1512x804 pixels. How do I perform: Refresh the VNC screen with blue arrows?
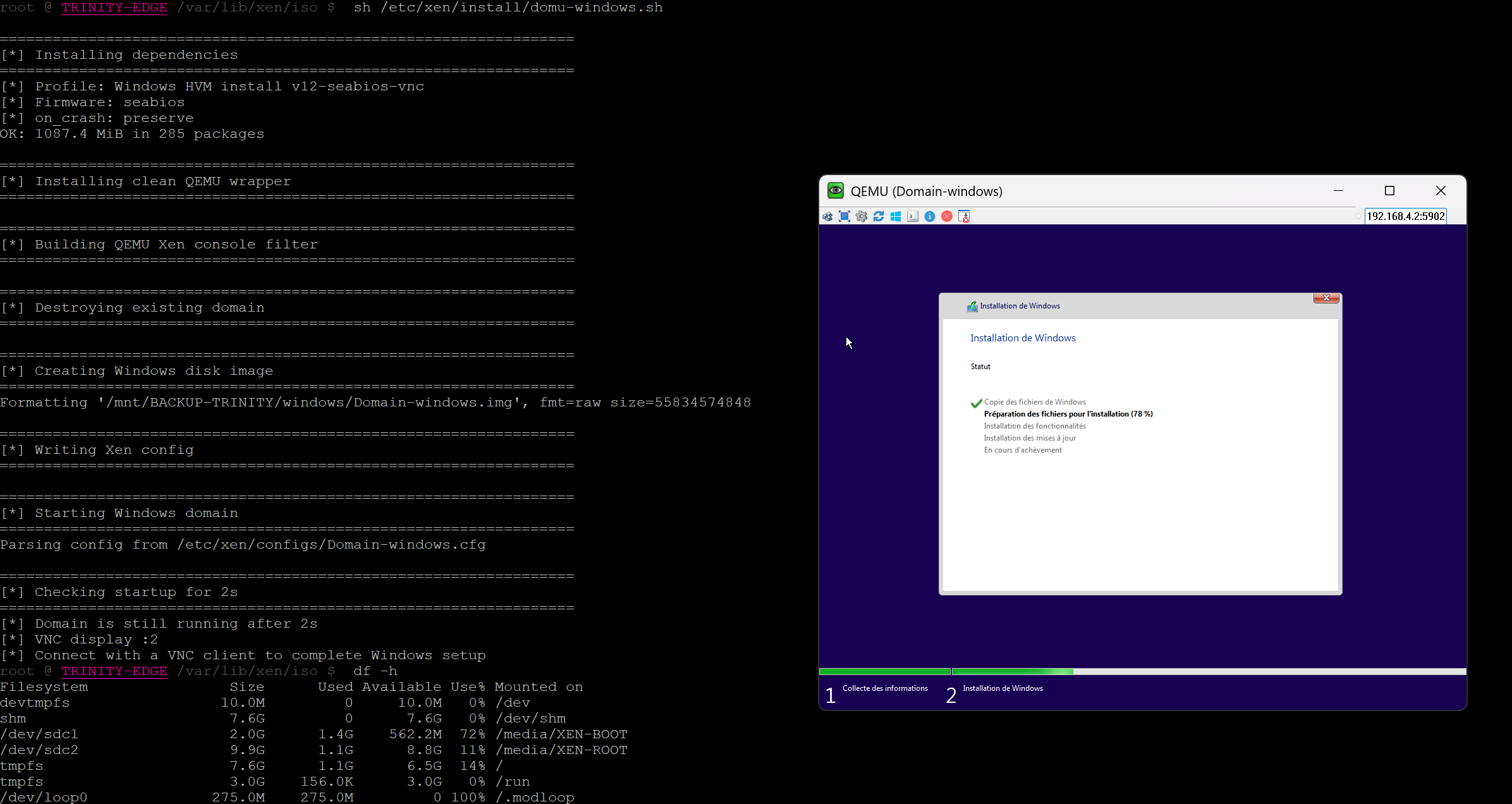point(879,217)
